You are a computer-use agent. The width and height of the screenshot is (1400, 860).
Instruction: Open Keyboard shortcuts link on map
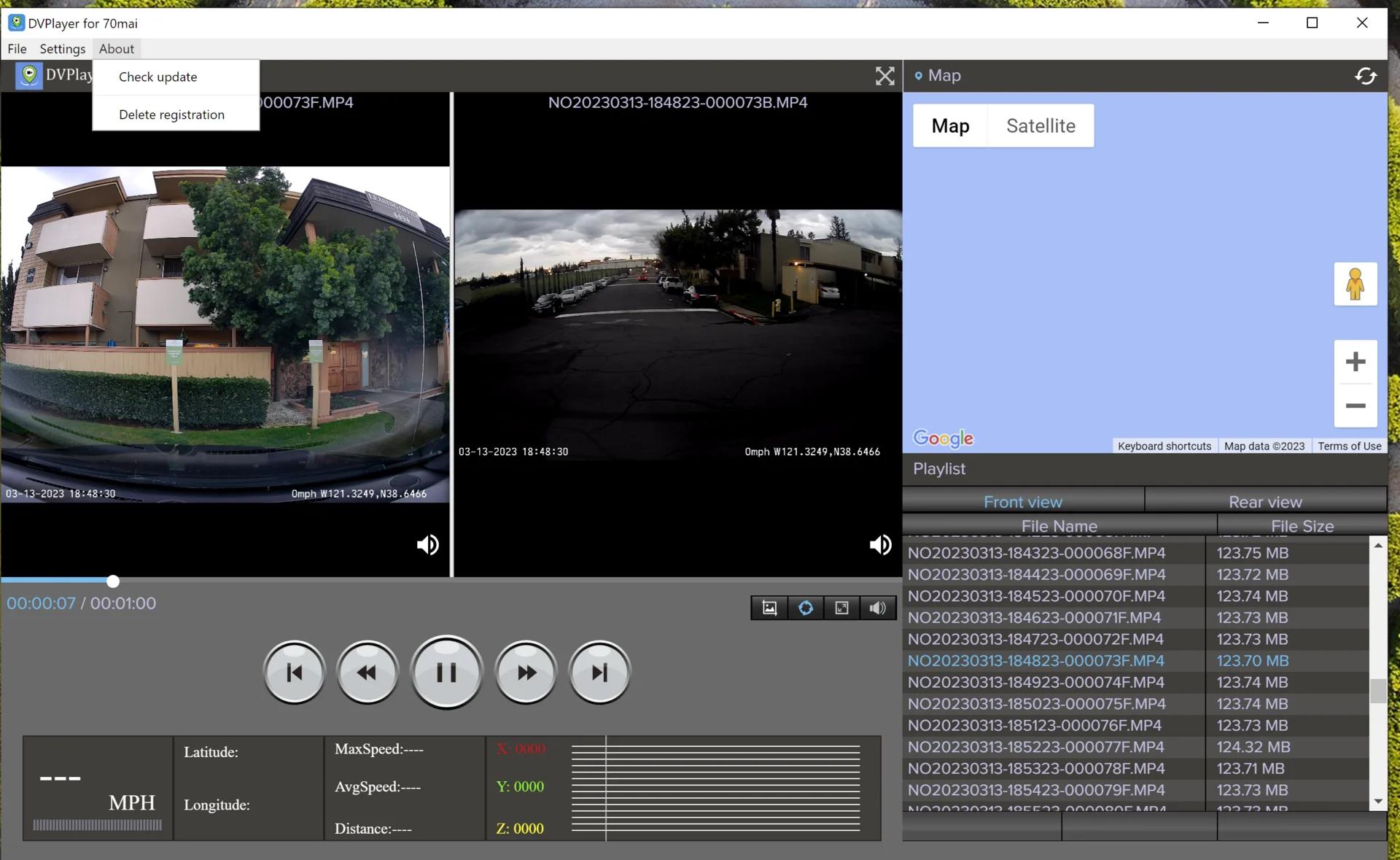(x=1164, y=446)
